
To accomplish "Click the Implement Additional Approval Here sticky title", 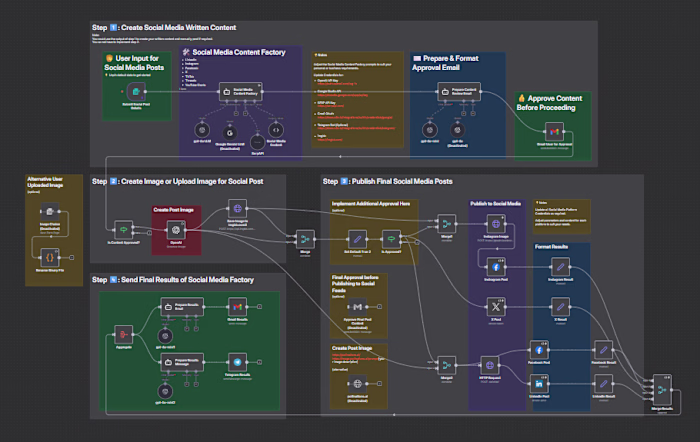I will [x=371, y=204].
